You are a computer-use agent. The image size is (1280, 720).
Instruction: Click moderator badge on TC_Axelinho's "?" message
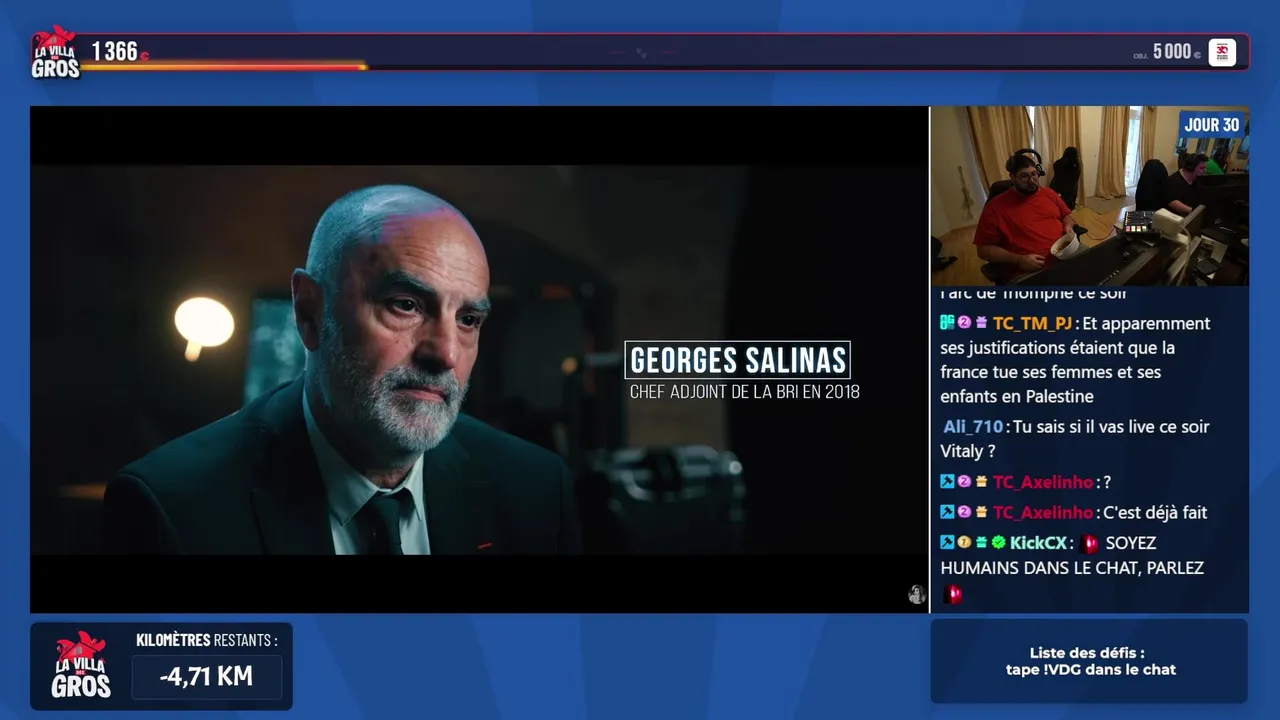pyautogui.click(x=947, y=482)
